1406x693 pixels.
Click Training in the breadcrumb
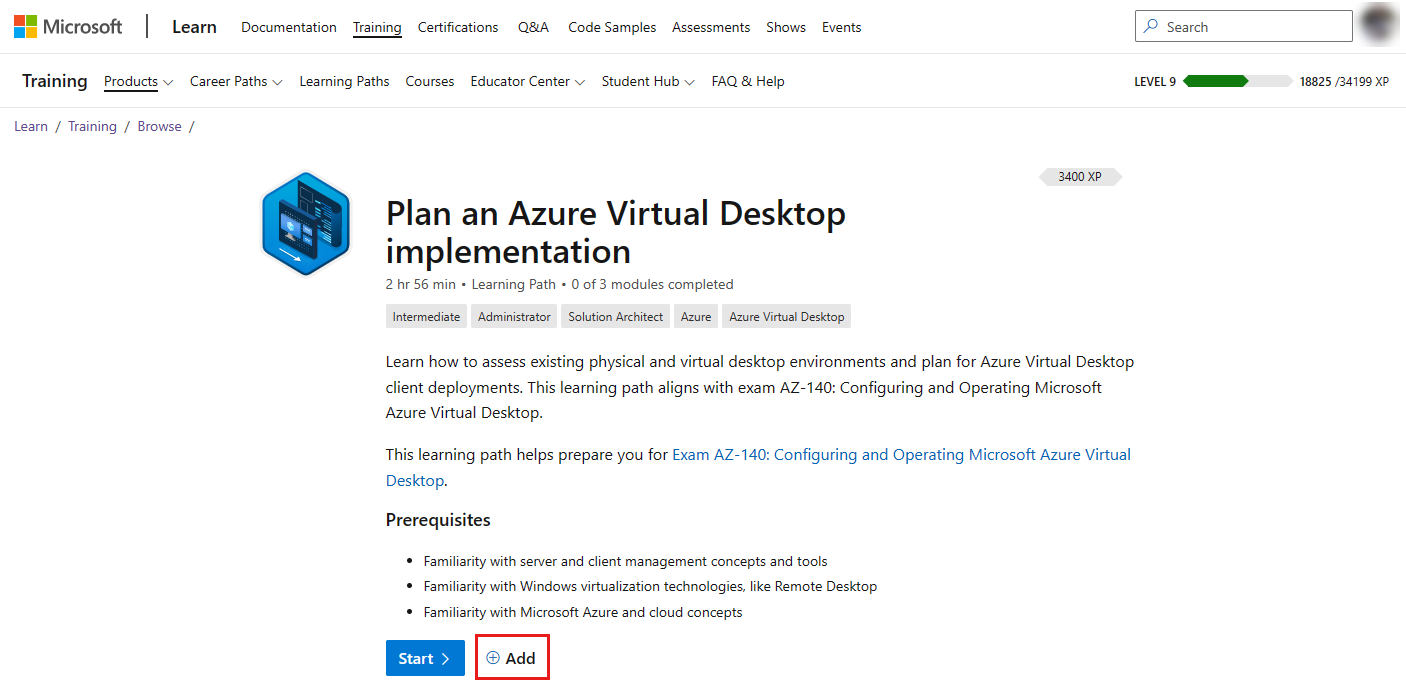(92, 126)
